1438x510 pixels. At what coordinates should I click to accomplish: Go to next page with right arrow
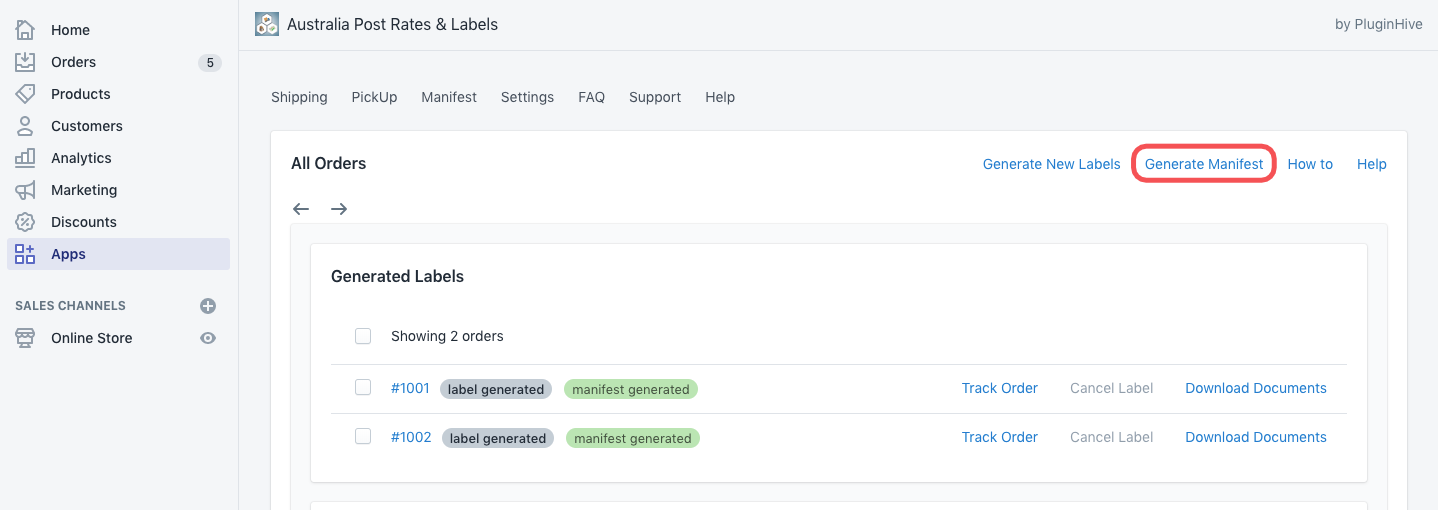(x=339, y=209)
